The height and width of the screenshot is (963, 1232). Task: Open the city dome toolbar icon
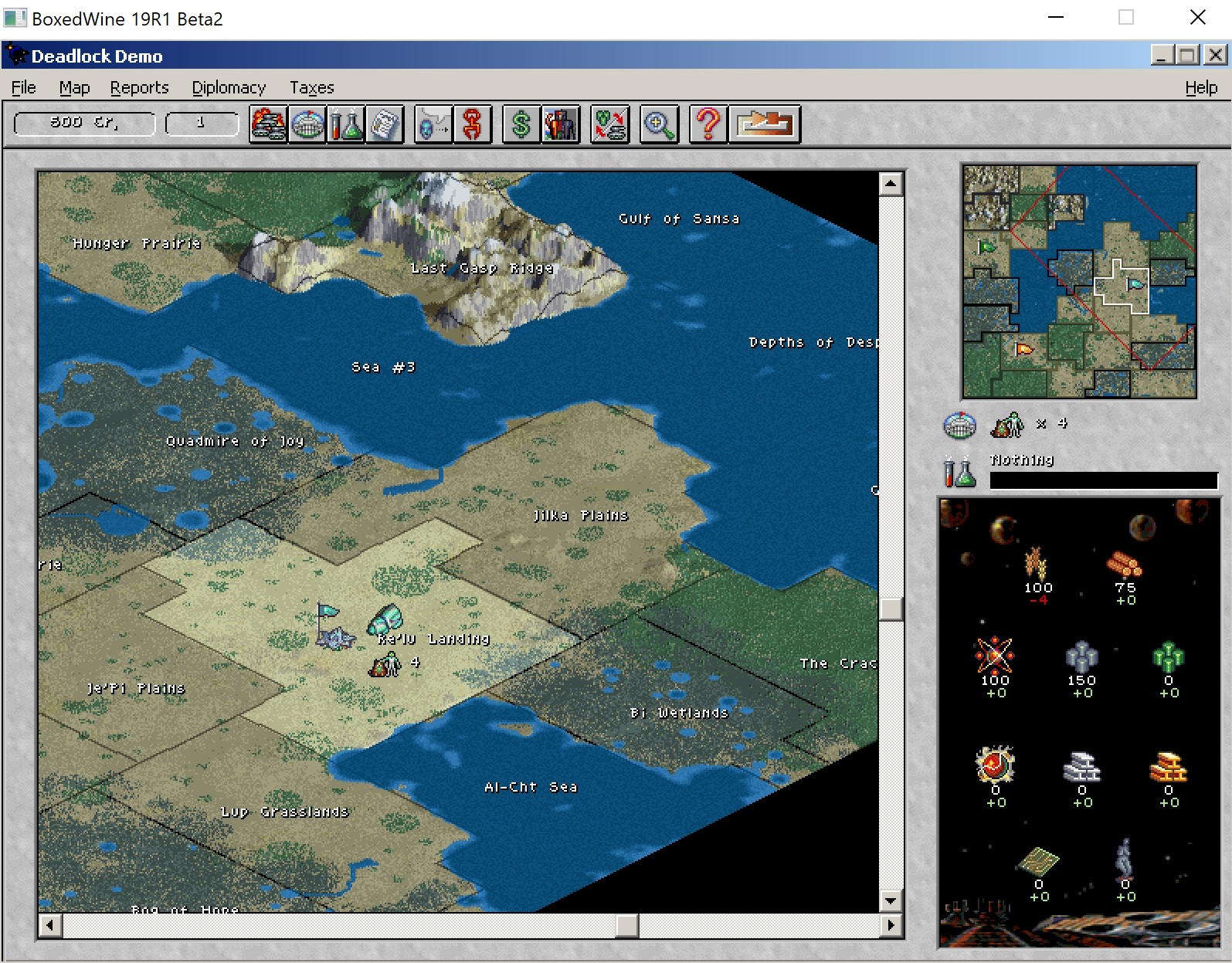(x=307, y=124)
